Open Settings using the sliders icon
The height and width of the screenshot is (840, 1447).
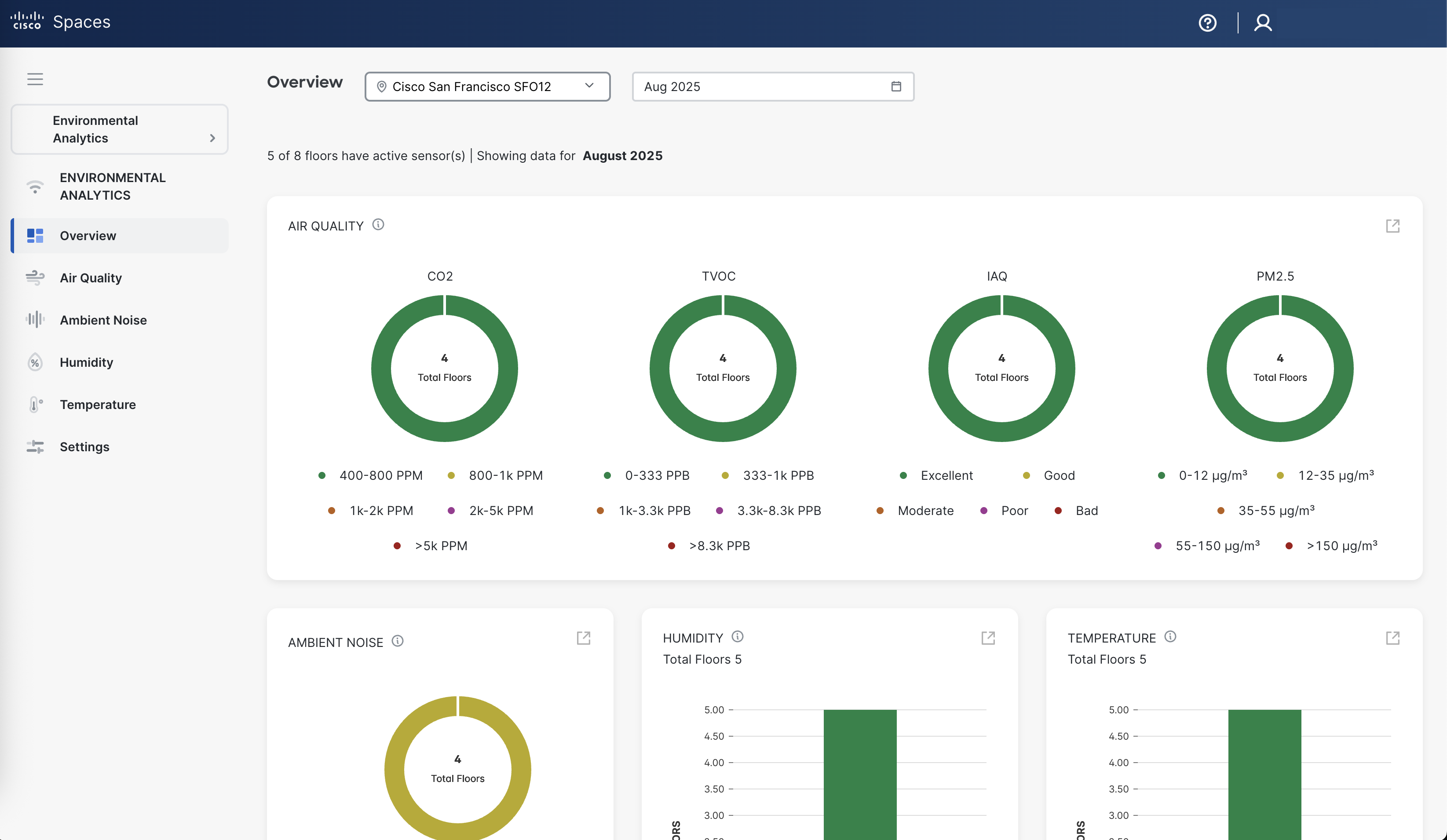[35, 447]
